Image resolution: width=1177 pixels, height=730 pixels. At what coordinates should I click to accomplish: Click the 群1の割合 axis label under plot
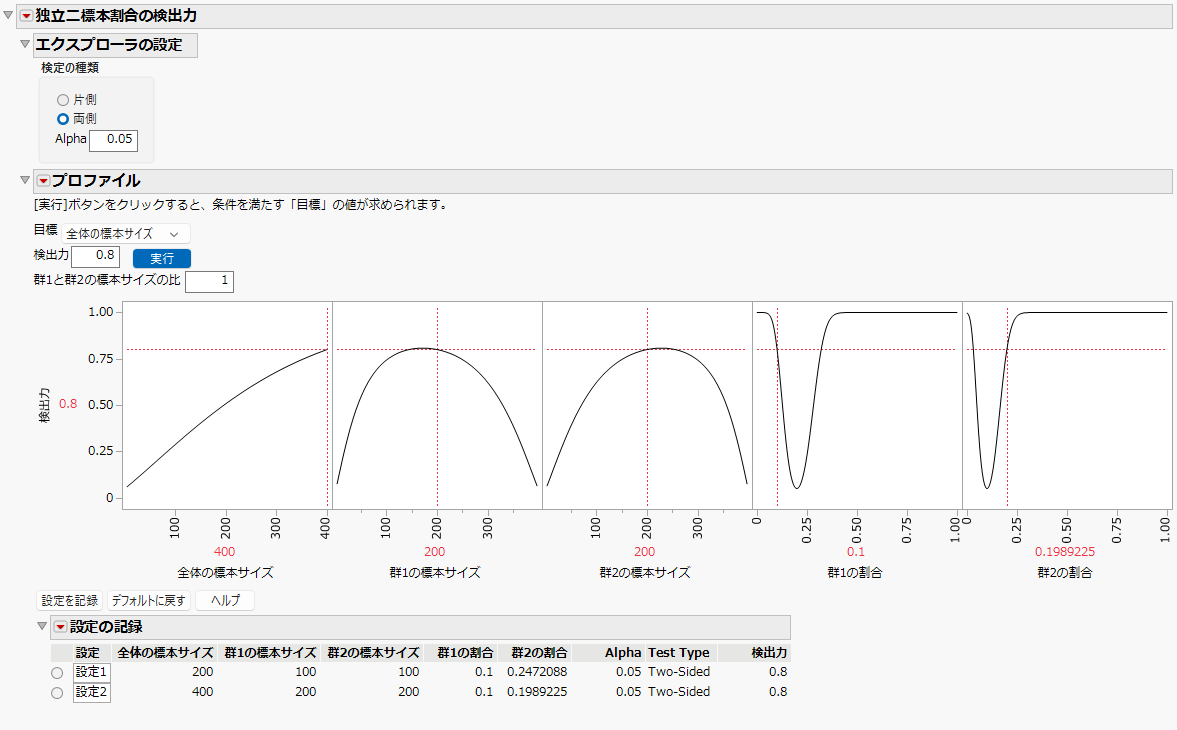pyautogui.click(x=855, y=573)
